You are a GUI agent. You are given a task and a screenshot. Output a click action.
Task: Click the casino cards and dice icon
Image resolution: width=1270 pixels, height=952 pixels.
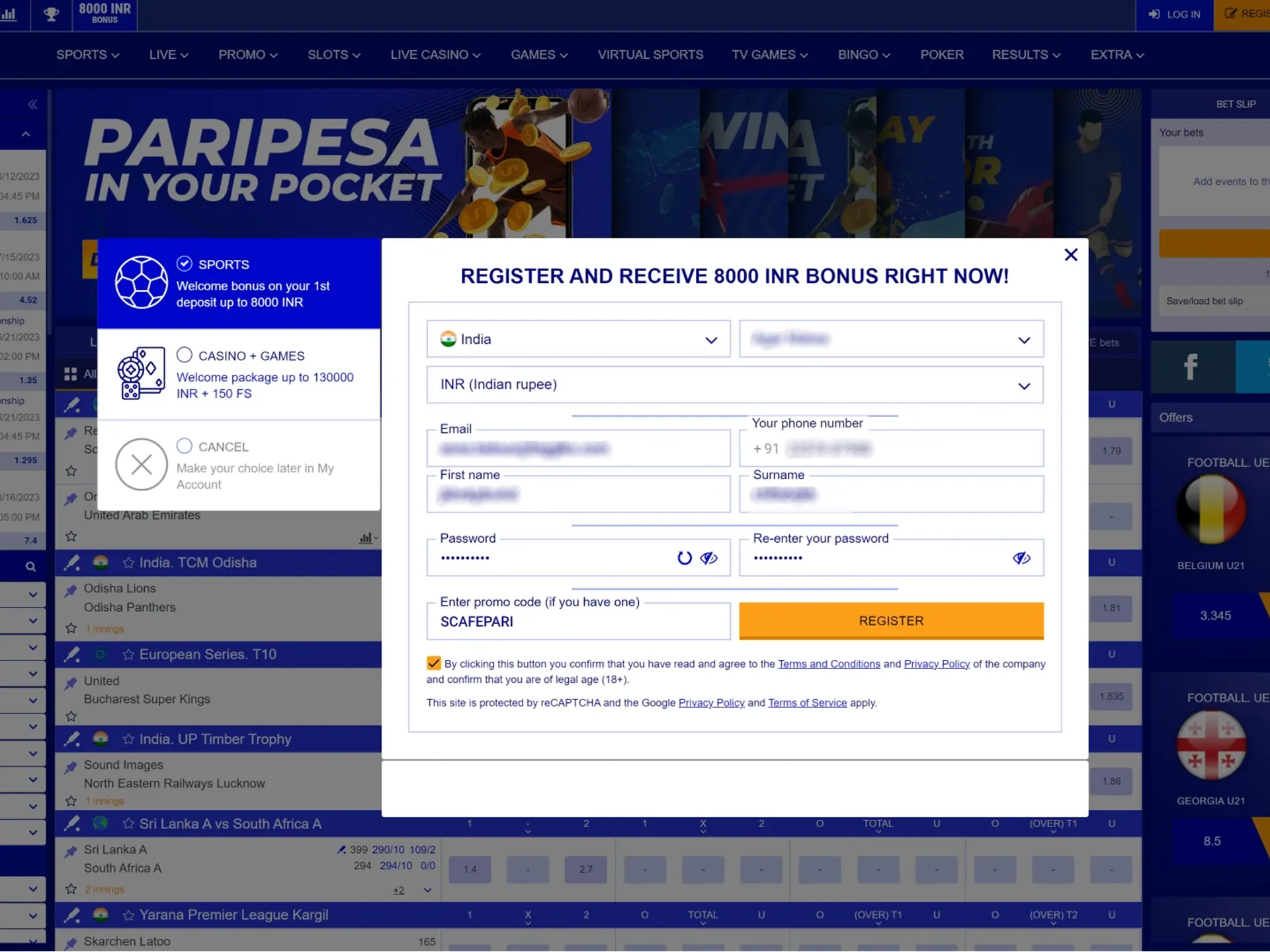tap(141, 374)
